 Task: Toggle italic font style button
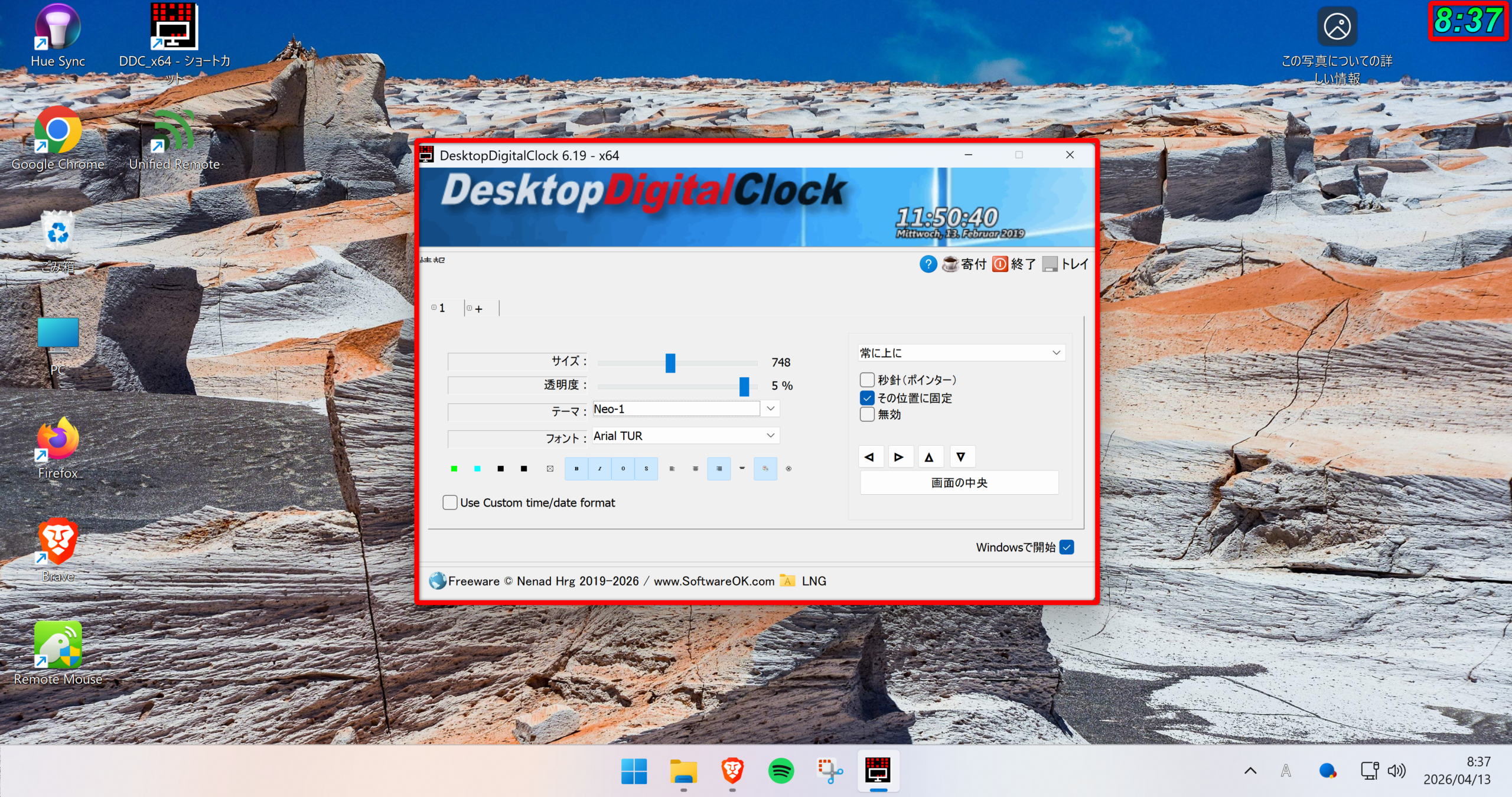pos(599,469)
